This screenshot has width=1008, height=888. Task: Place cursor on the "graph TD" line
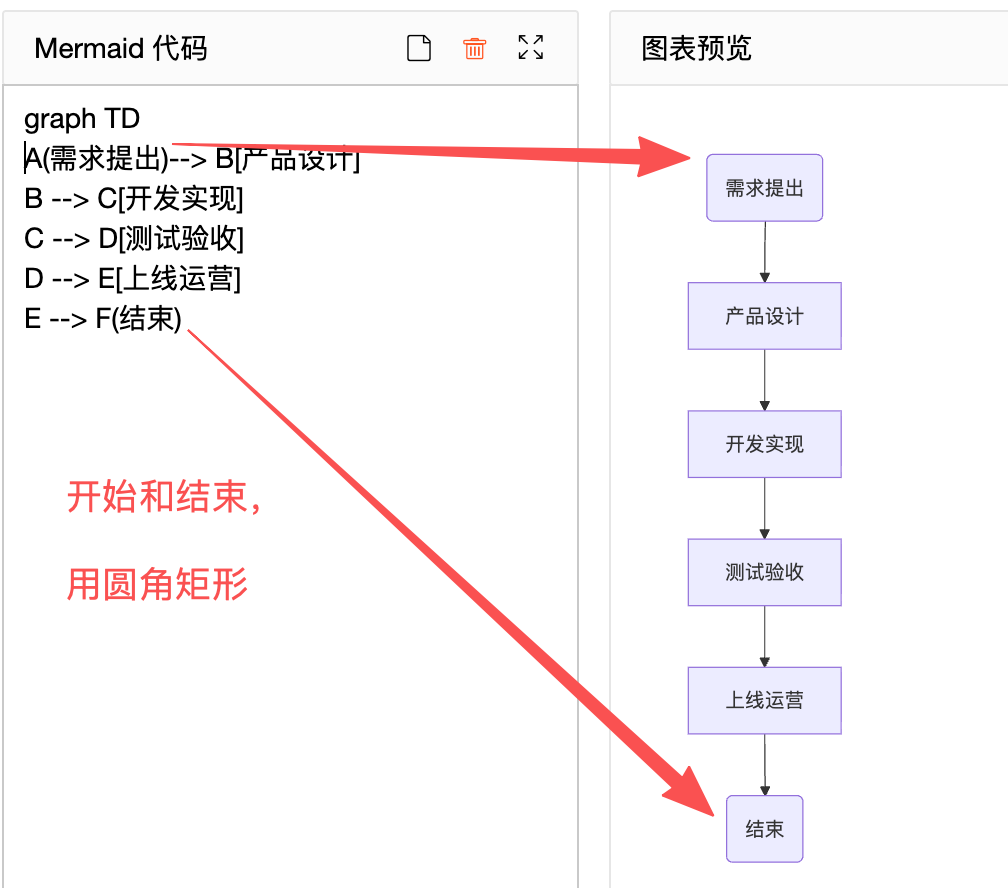point(82,120)
